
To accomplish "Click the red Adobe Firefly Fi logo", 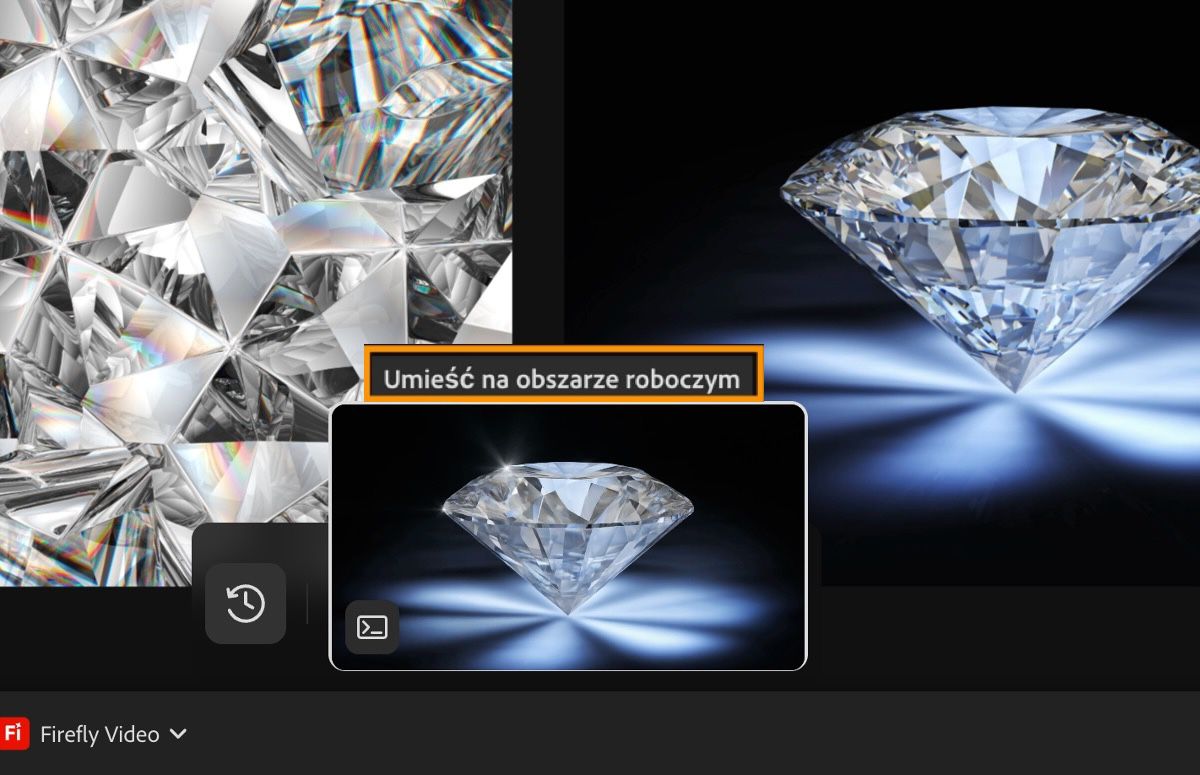I will coord(14,733).
